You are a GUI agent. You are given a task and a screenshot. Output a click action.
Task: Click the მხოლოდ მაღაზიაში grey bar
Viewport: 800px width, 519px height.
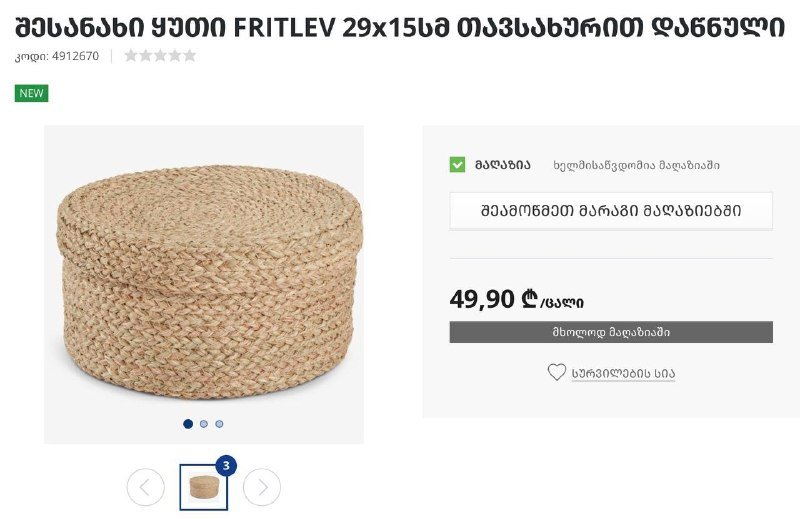pos(611,332)
